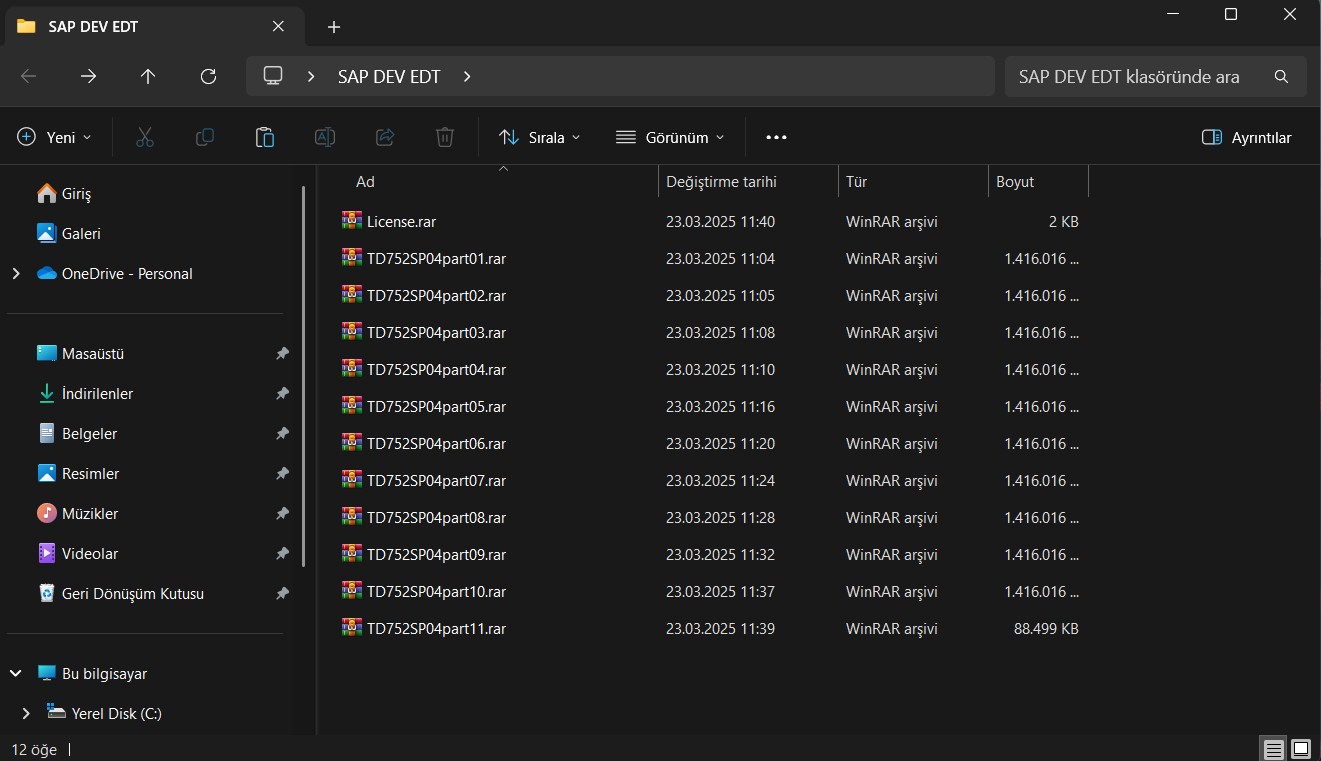Click the TD752SP04part06.rar archive icon
Screen dimensions: 1321x761
click(x=351, y=443)
